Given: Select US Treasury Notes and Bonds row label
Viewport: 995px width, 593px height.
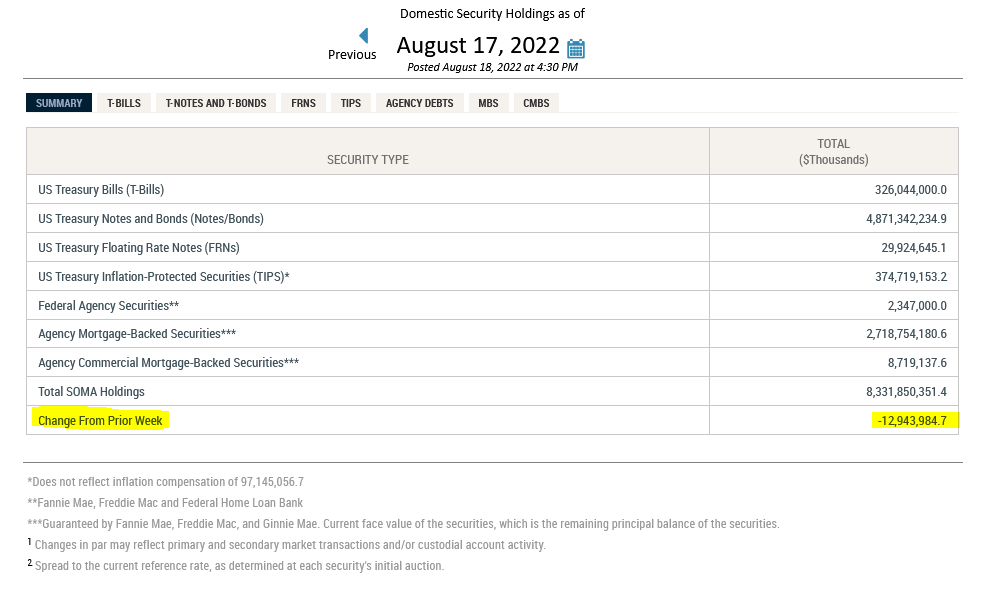Looking at the screenshot, I should pos(150,219).
